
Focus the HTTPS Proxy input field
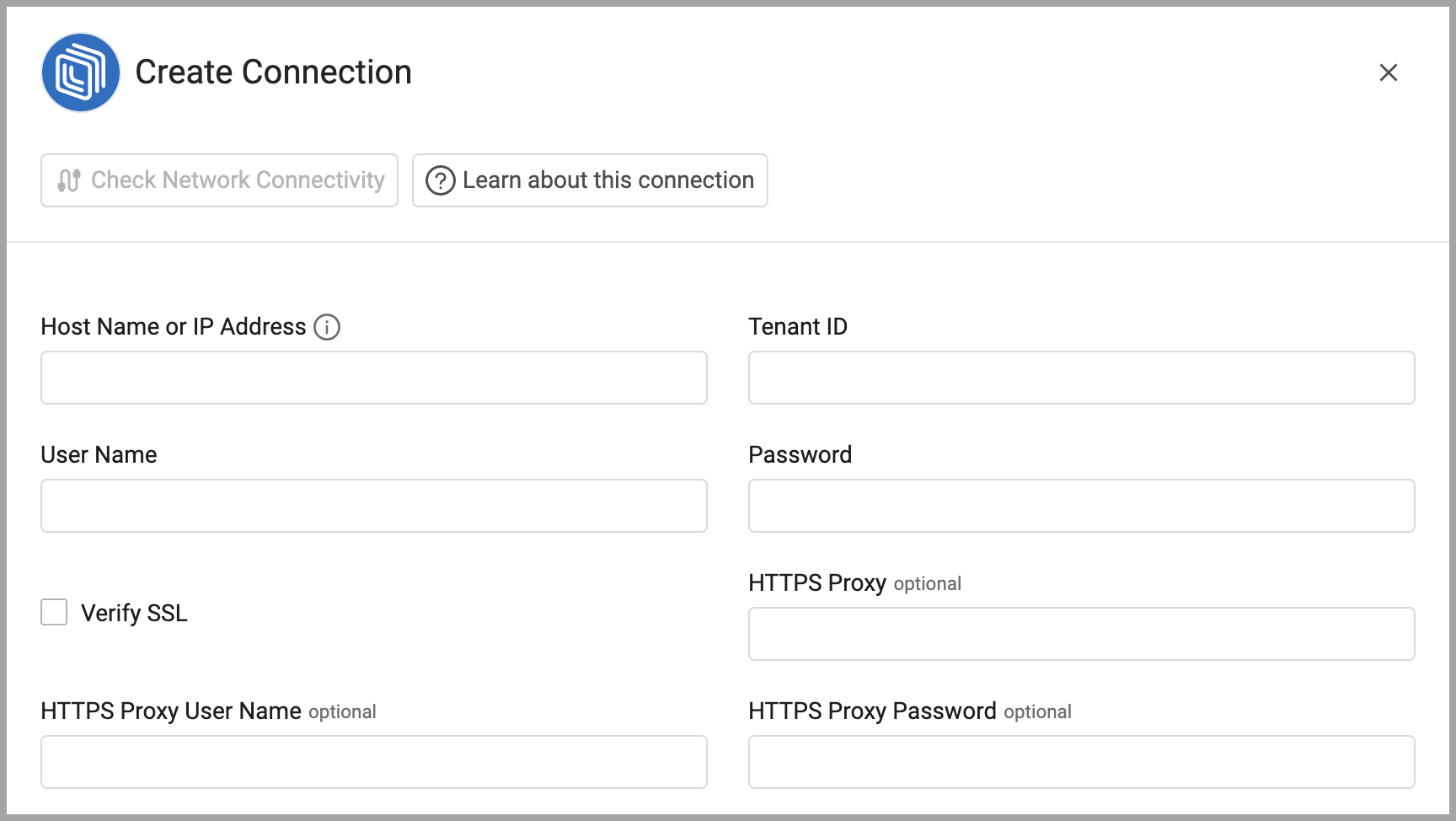(1081, 634)
